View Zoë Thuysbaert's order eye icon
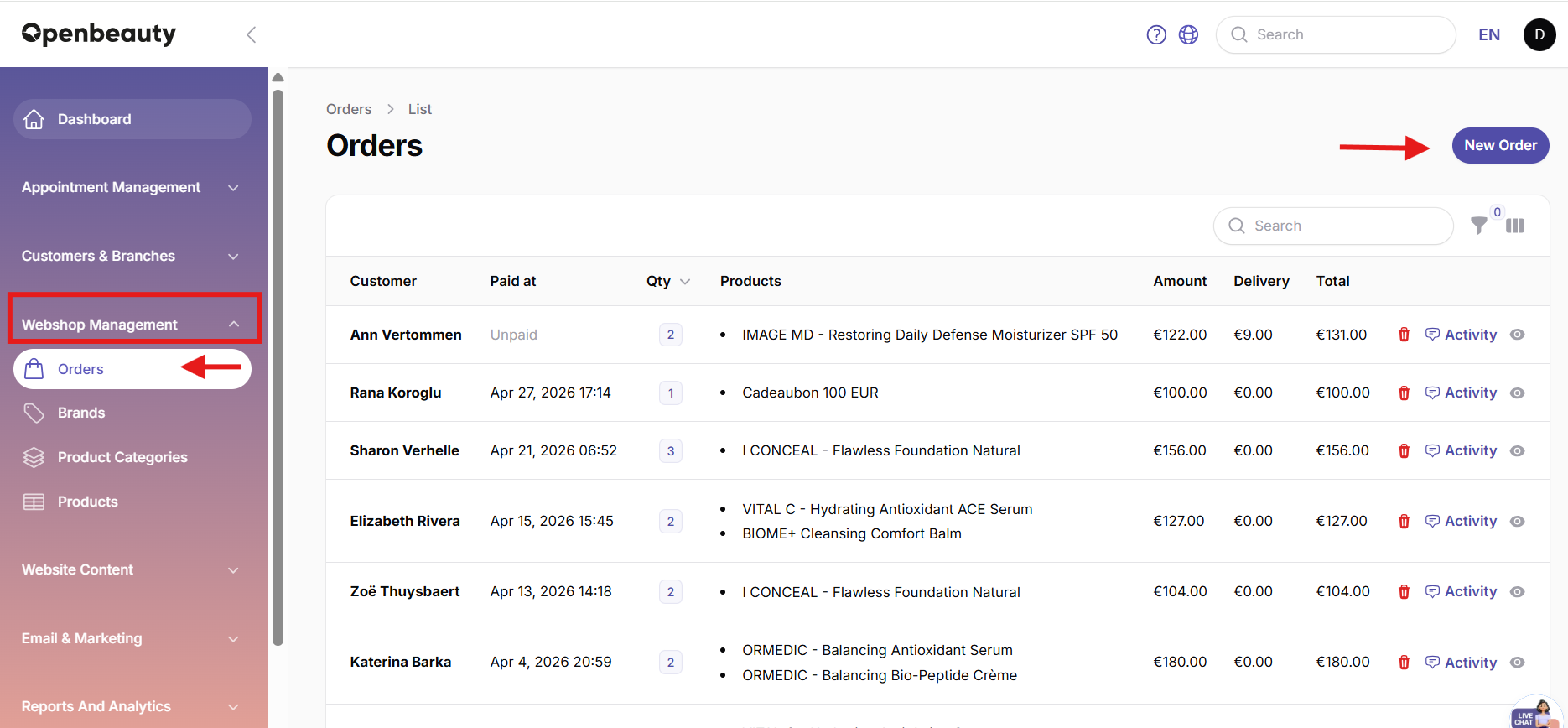The image size is (1568, 728). (1517, 591)
